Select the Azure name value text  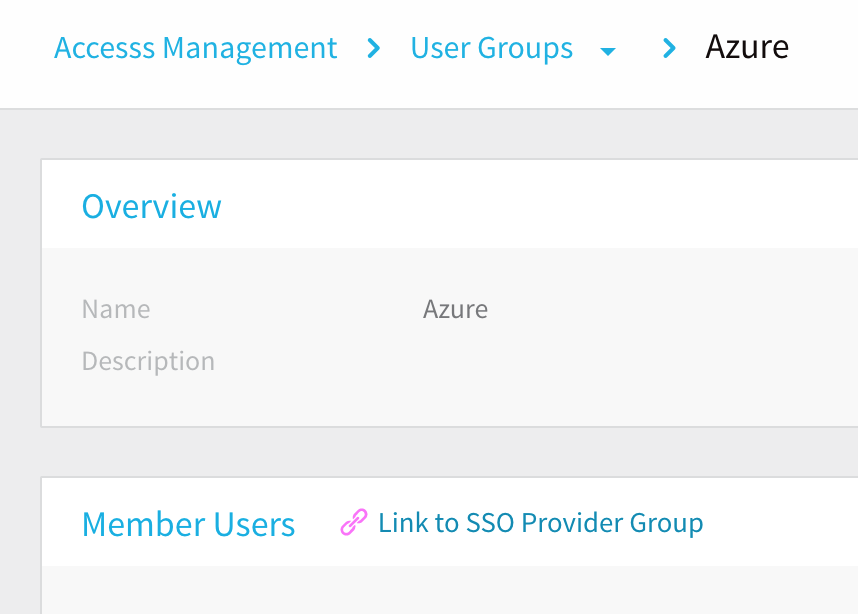455,309
